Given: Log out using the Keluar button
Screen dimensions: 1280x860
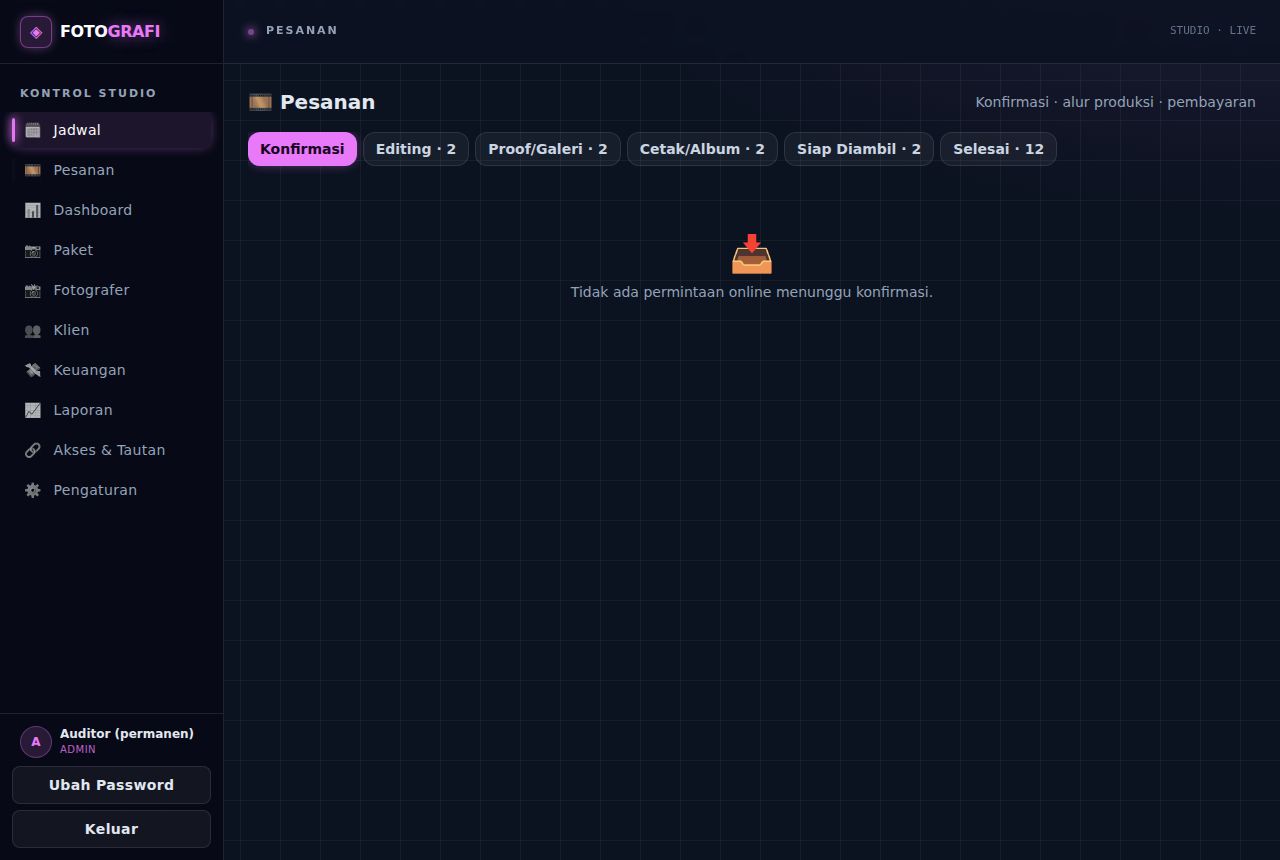Looking at the screenshot, I should (x=111, y=829).
